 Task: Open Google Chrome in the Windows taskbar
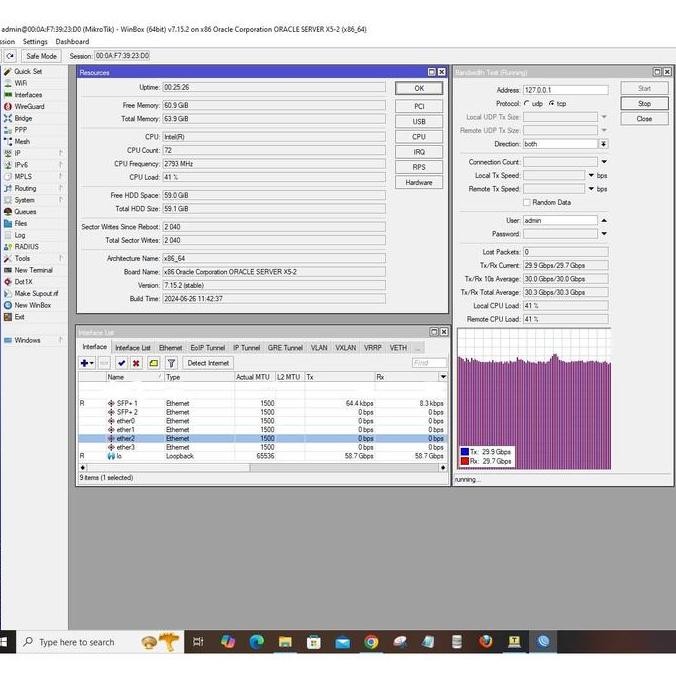tap(371, 642)
